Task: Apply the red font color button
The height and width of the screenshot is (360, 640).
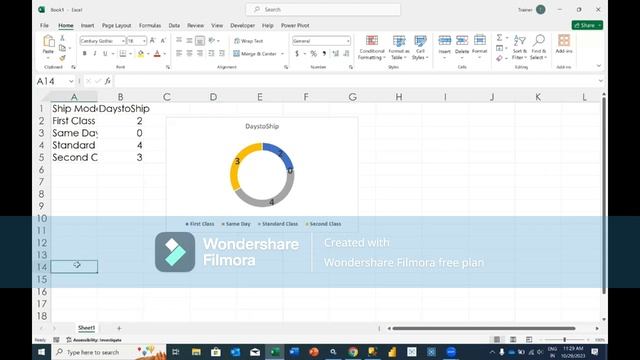Action: pyautogui.click(x=157, y=53)
